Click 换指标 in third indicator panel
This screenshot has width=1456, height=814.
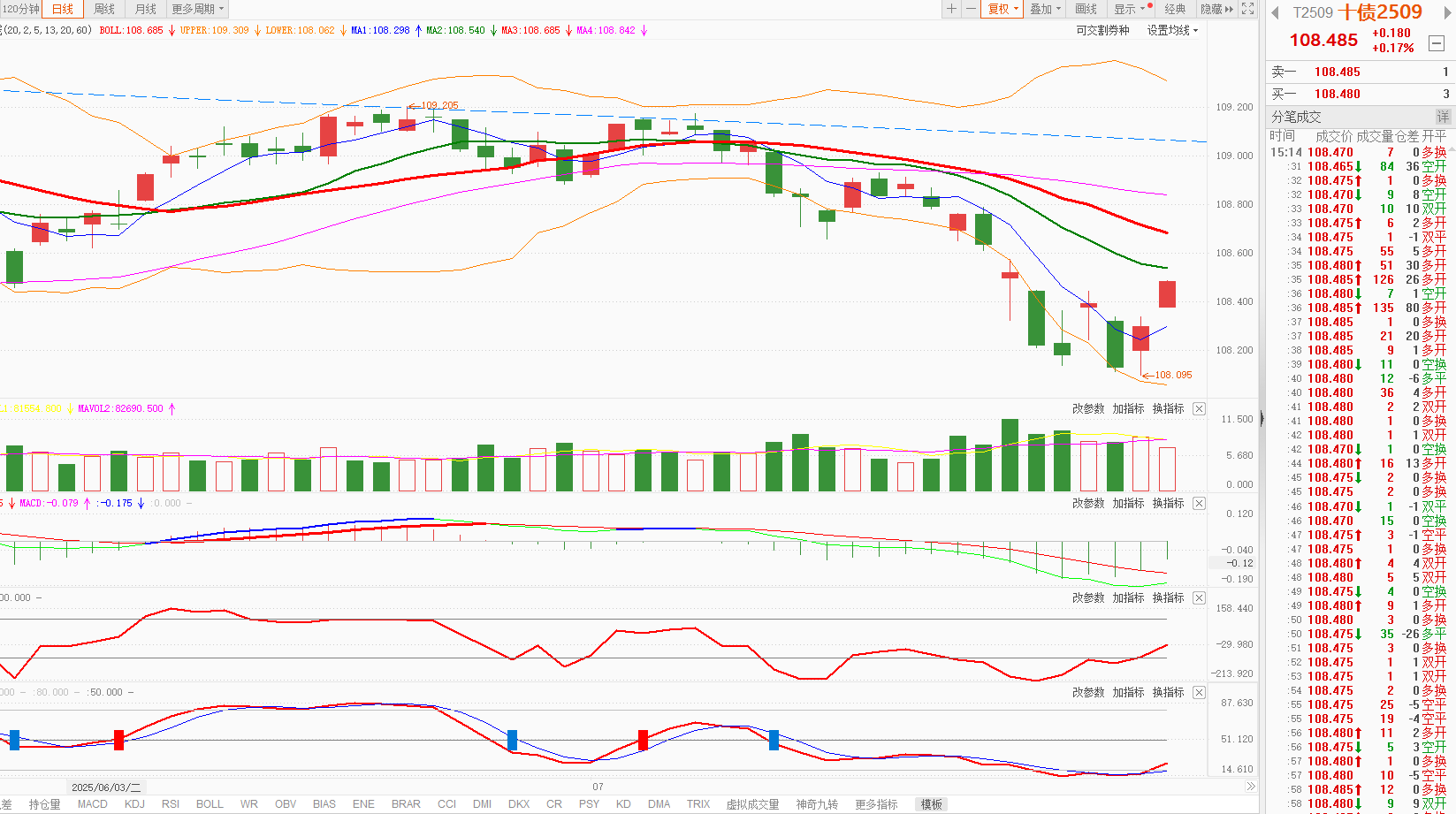coord(1168,597)
